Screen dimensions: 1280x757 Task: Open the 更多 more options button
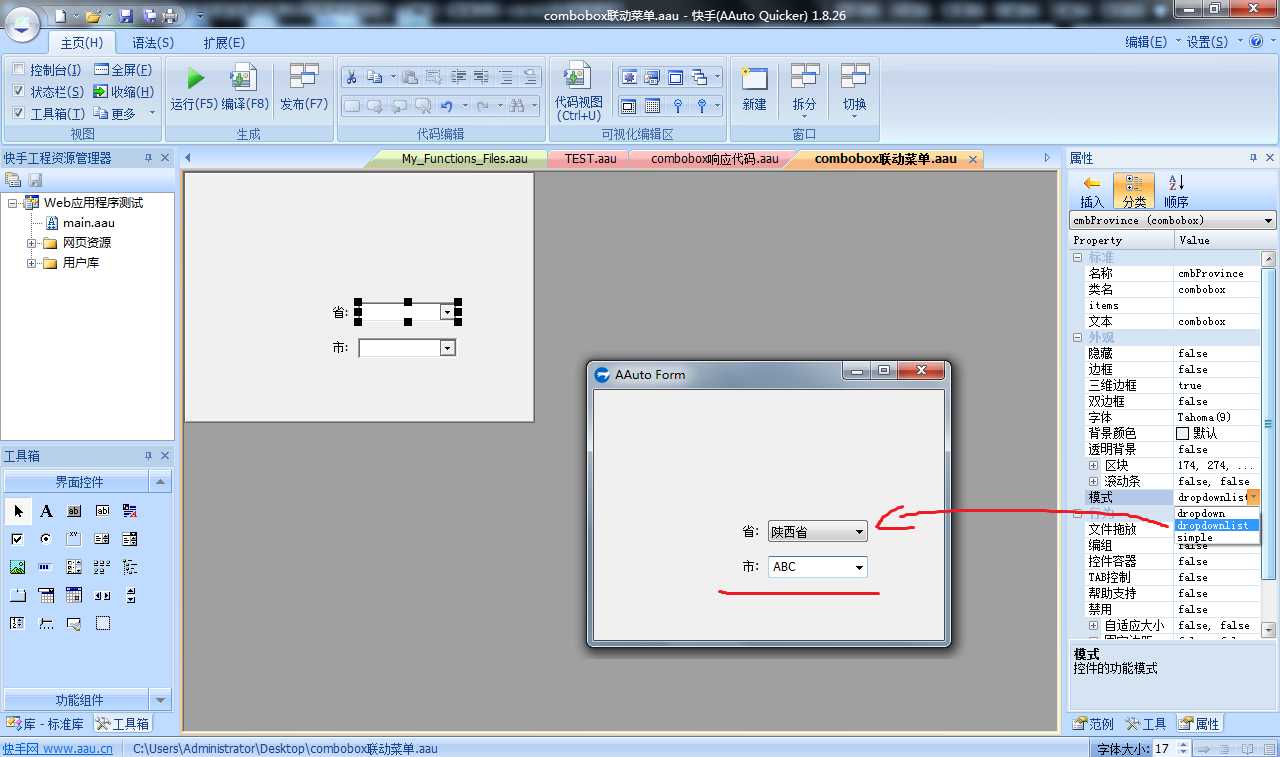[125, 114]
